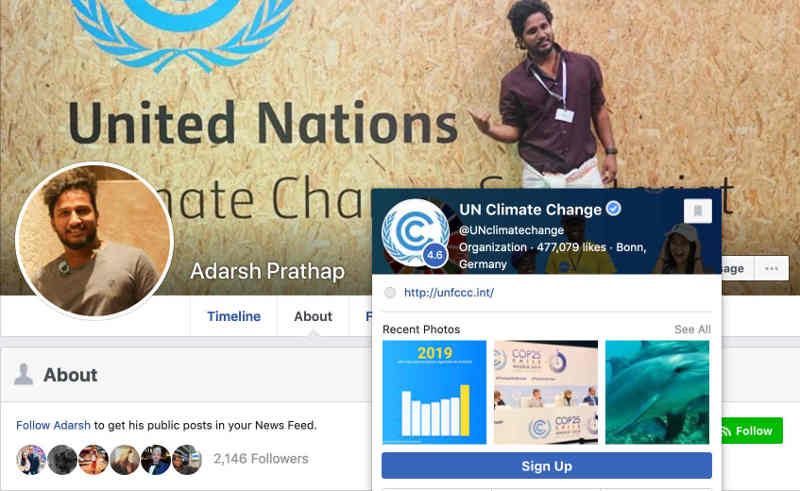Screen dimensions: 800x491
Task: Open the http://unfccc.int/ link
Action: pyautogui.click(x=449, y=292)
